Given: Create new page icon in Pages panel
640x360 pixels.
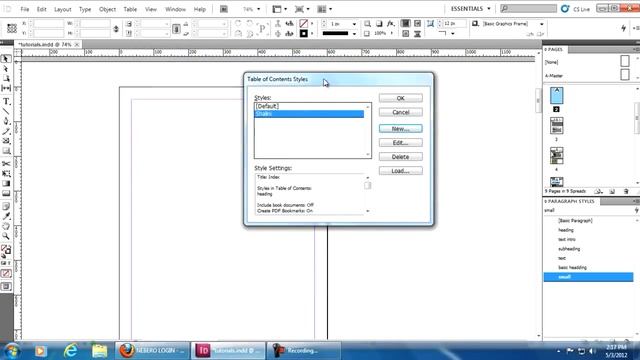Looking at the screenshot, I should pos(612,191).
